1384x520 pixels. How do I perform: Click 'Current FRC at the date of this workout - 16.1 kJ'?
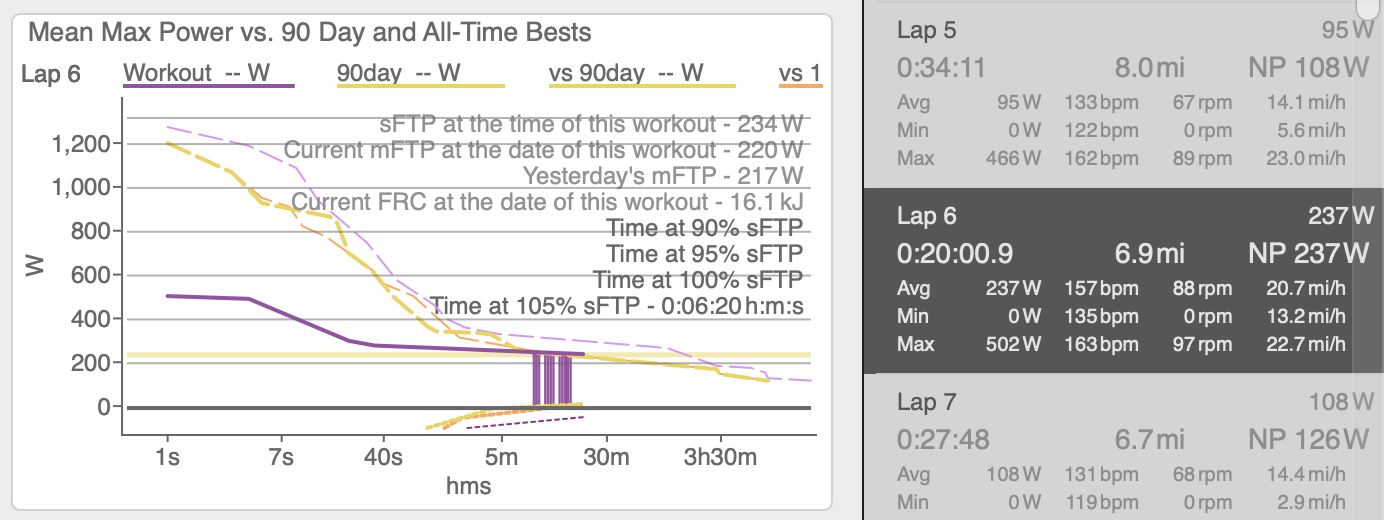tap(547, 201)
